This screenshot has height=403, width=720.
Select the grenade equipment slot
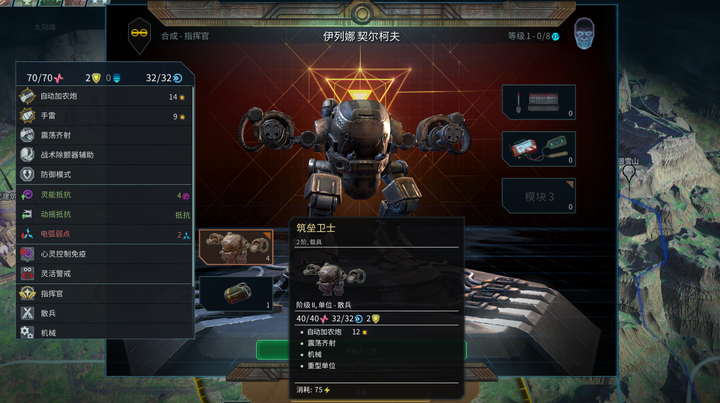pos(236,294)
